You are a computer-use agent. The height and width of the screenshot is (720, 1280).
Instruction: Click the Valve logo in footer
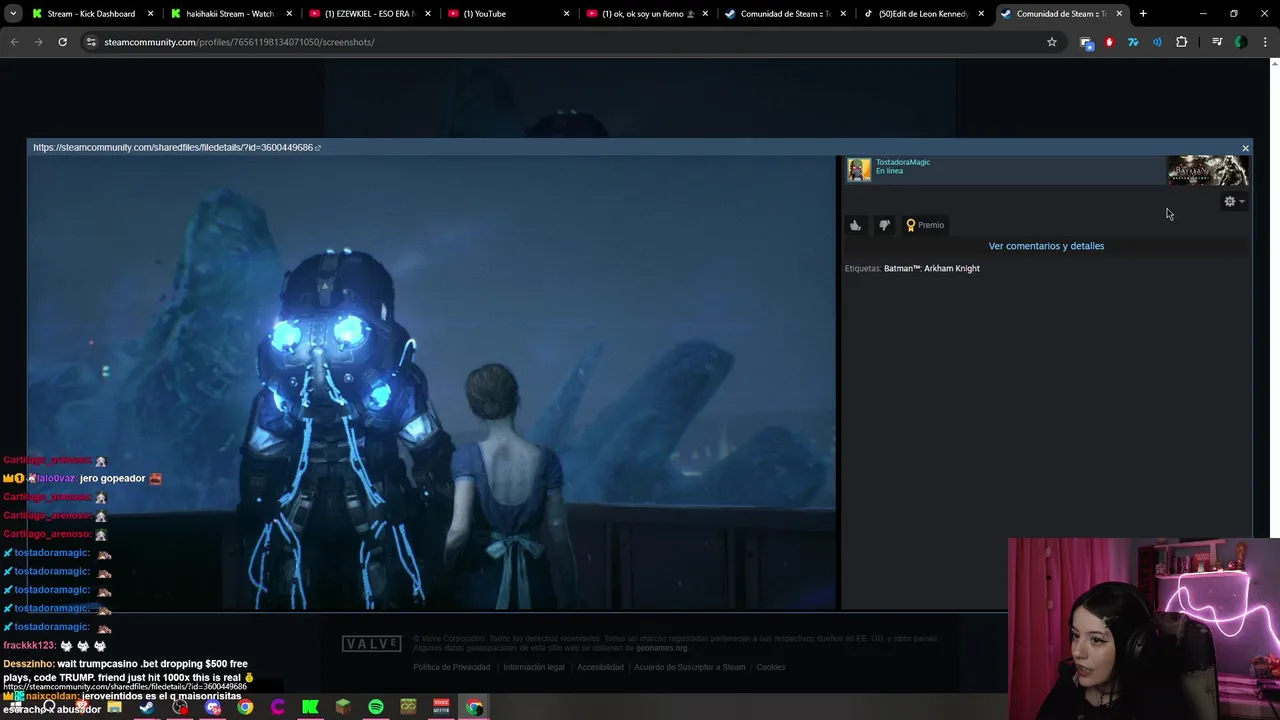pyautogui.click(x=371, y=643)
